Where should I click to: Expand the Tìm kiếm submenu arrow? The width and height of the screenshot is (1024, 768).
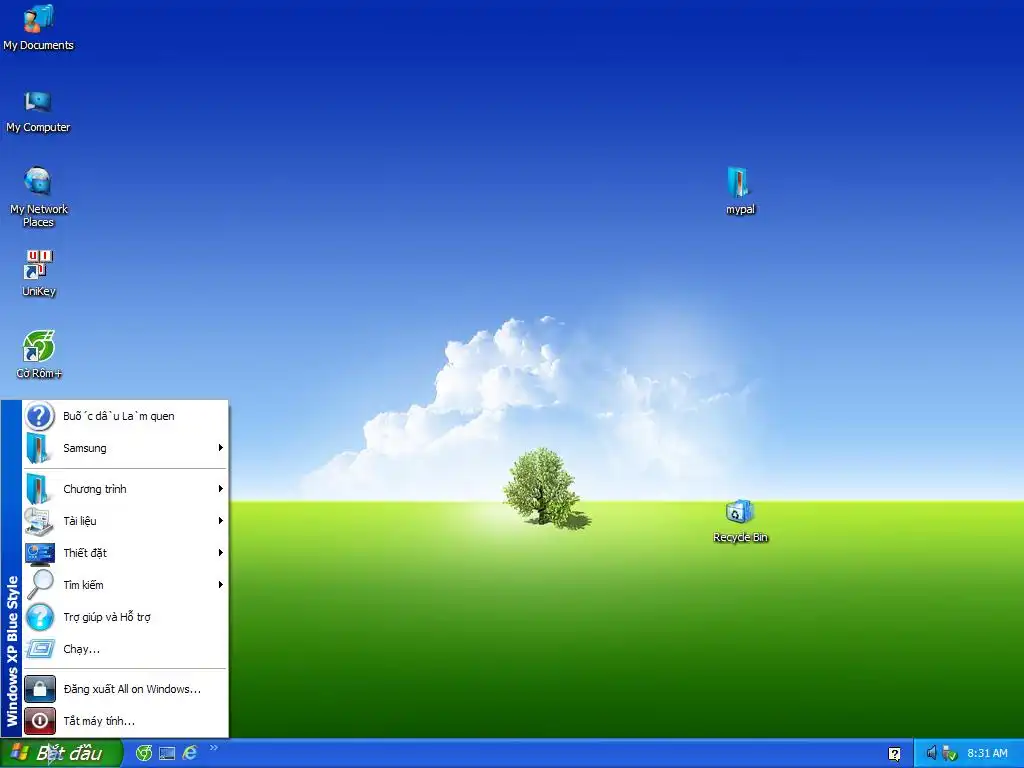[221, 584]
